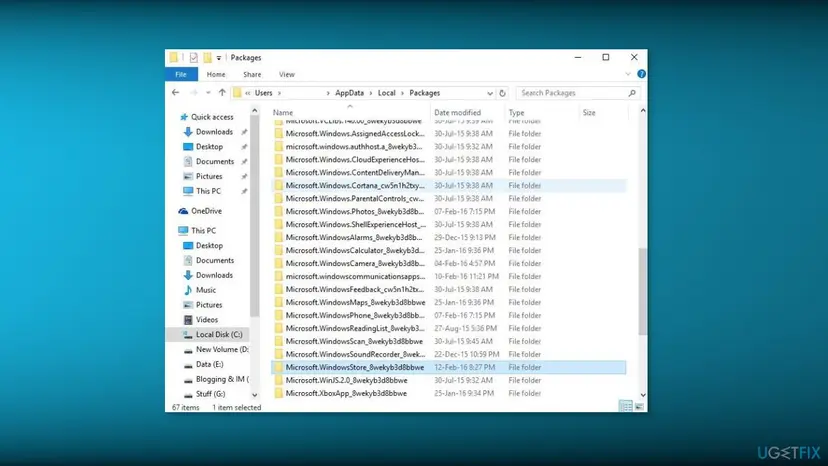Select Microsoft.WindowsPhone folder row
828x466 pixels.
449,315
